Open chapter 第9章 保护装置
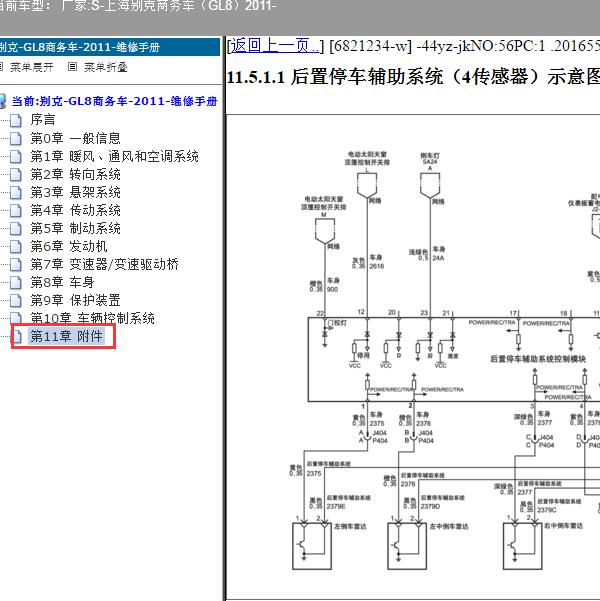 coord(76,300)
